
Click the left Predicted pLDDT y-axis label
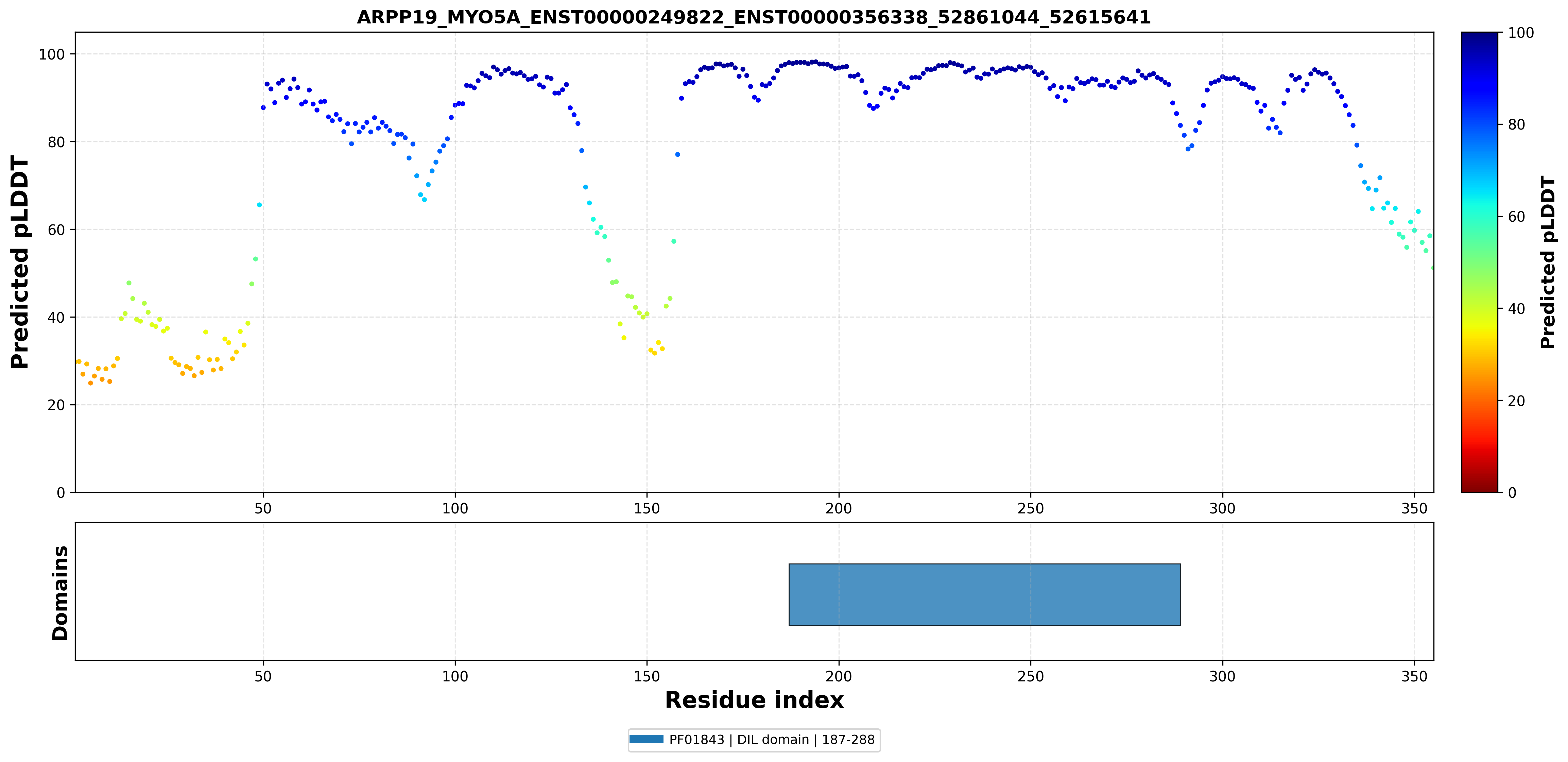point(20,263)
